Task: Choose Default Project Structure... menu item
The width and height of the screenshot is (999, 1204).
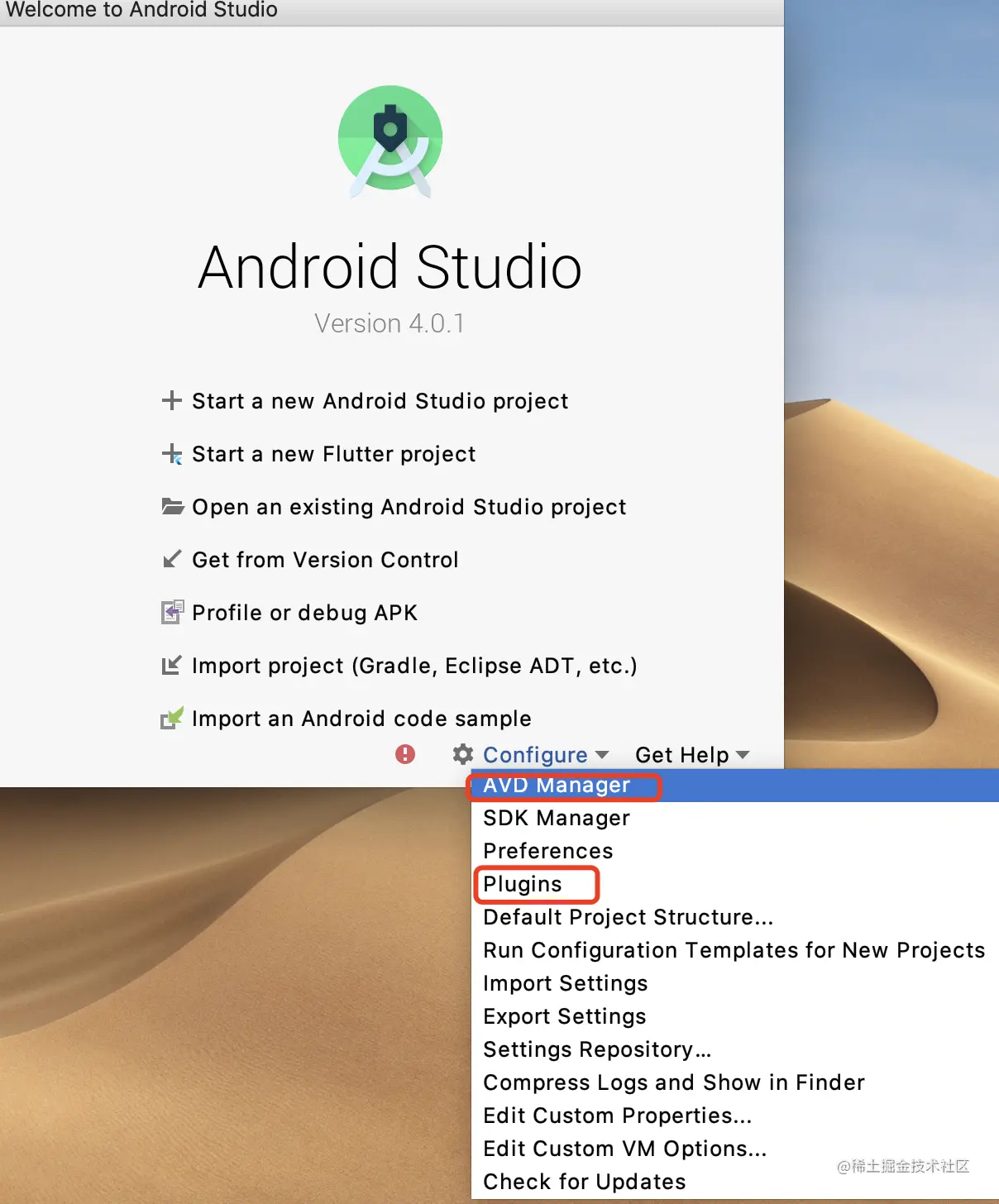Action: click(x=734, y=917)
